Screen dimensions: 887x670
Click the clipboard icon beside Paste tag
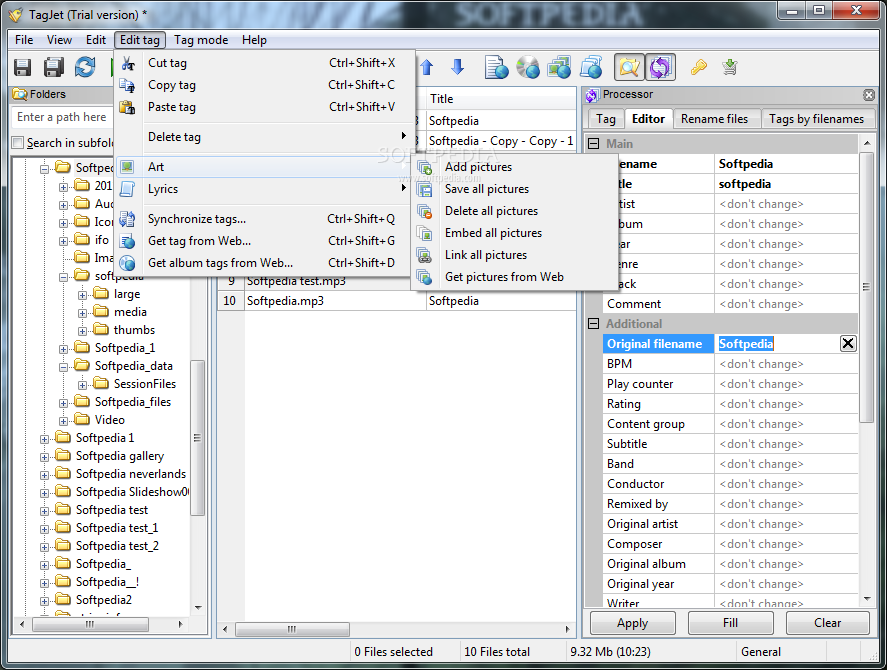(x=128, y=107)
